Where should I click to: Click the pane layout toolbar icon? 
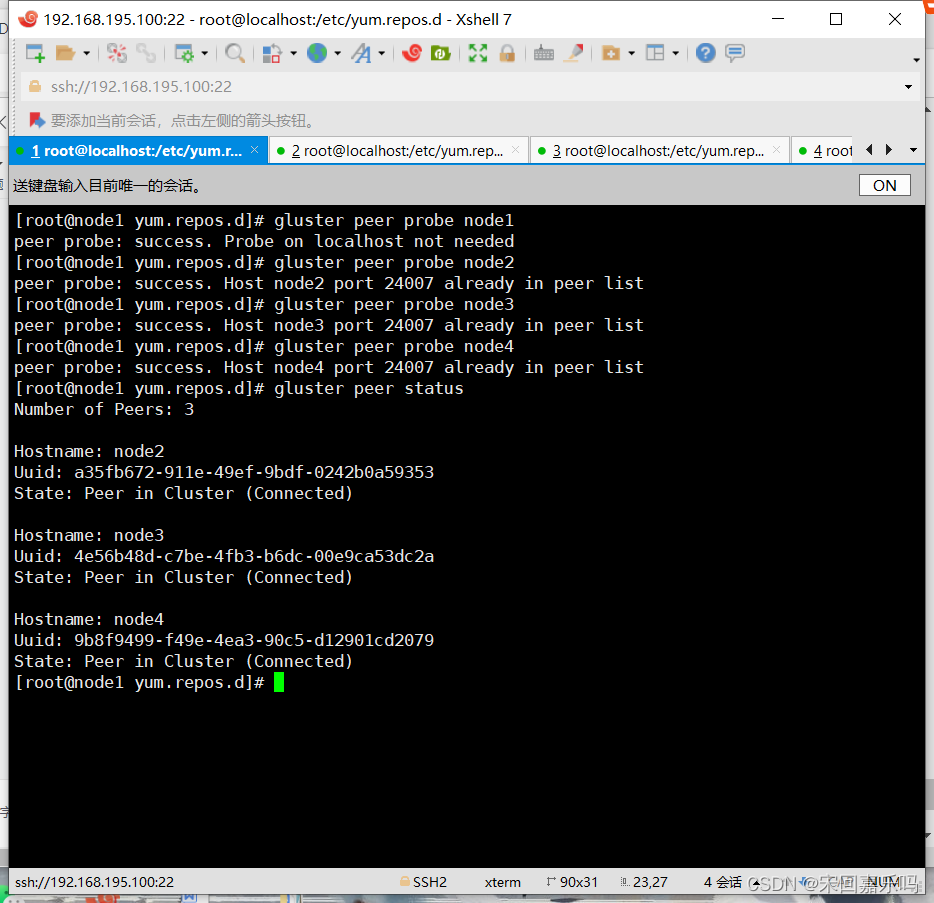click(655, 54)
